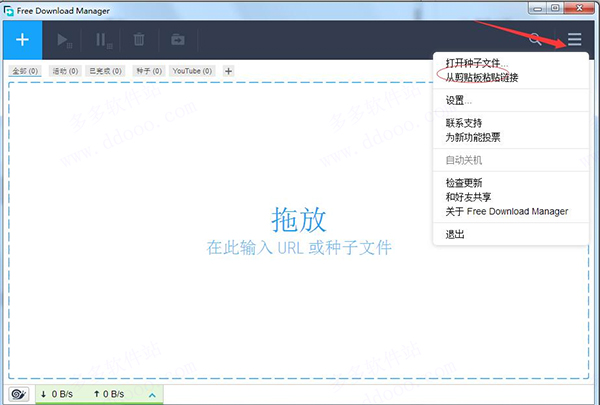Select 联系支持 menu entry
The width and height of the screenshot is (600, 405).
(510, 123)
